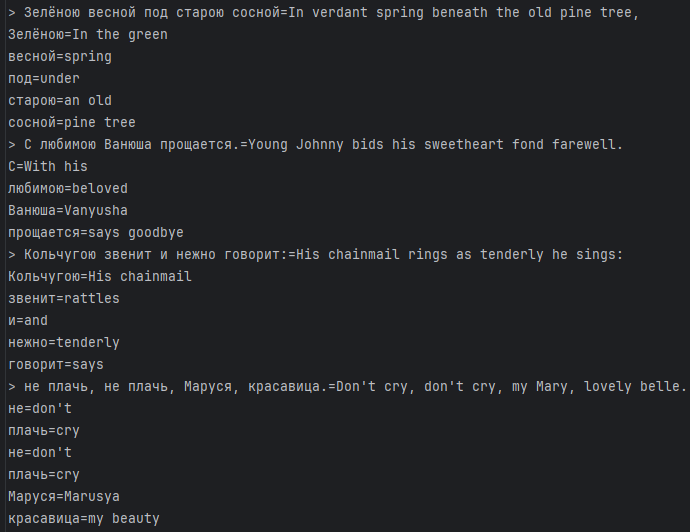Select the line "старою=an old"

coord(60,100)
